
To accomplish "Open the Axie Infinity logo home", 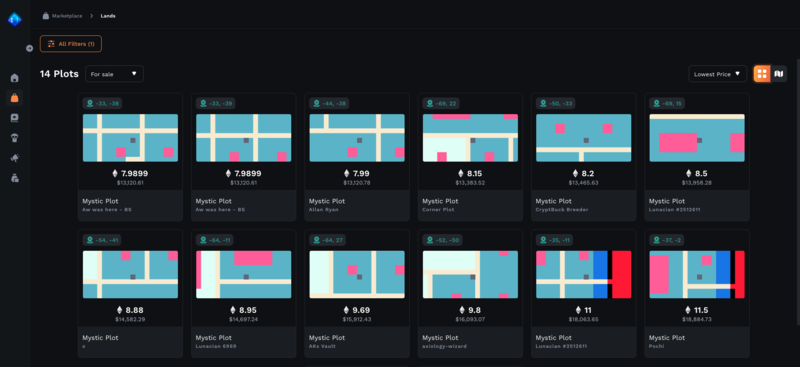I will pyautogui.click(x=14, y=19).
